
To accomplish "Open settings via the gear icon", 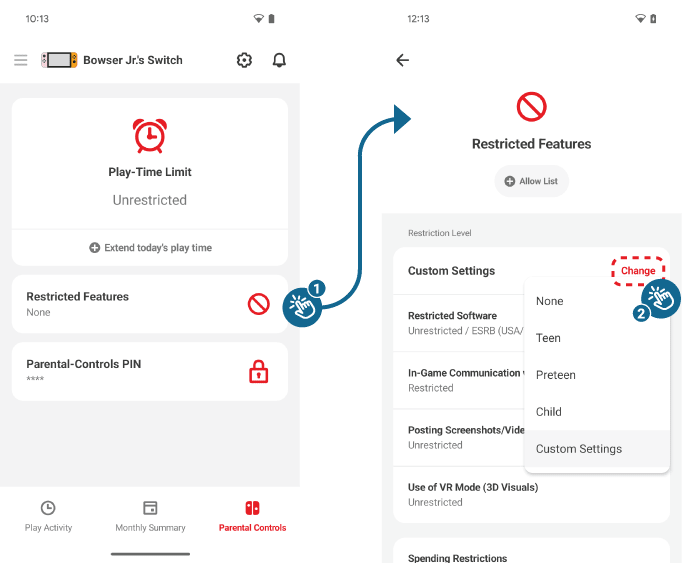I will click(x=244, y=60).
